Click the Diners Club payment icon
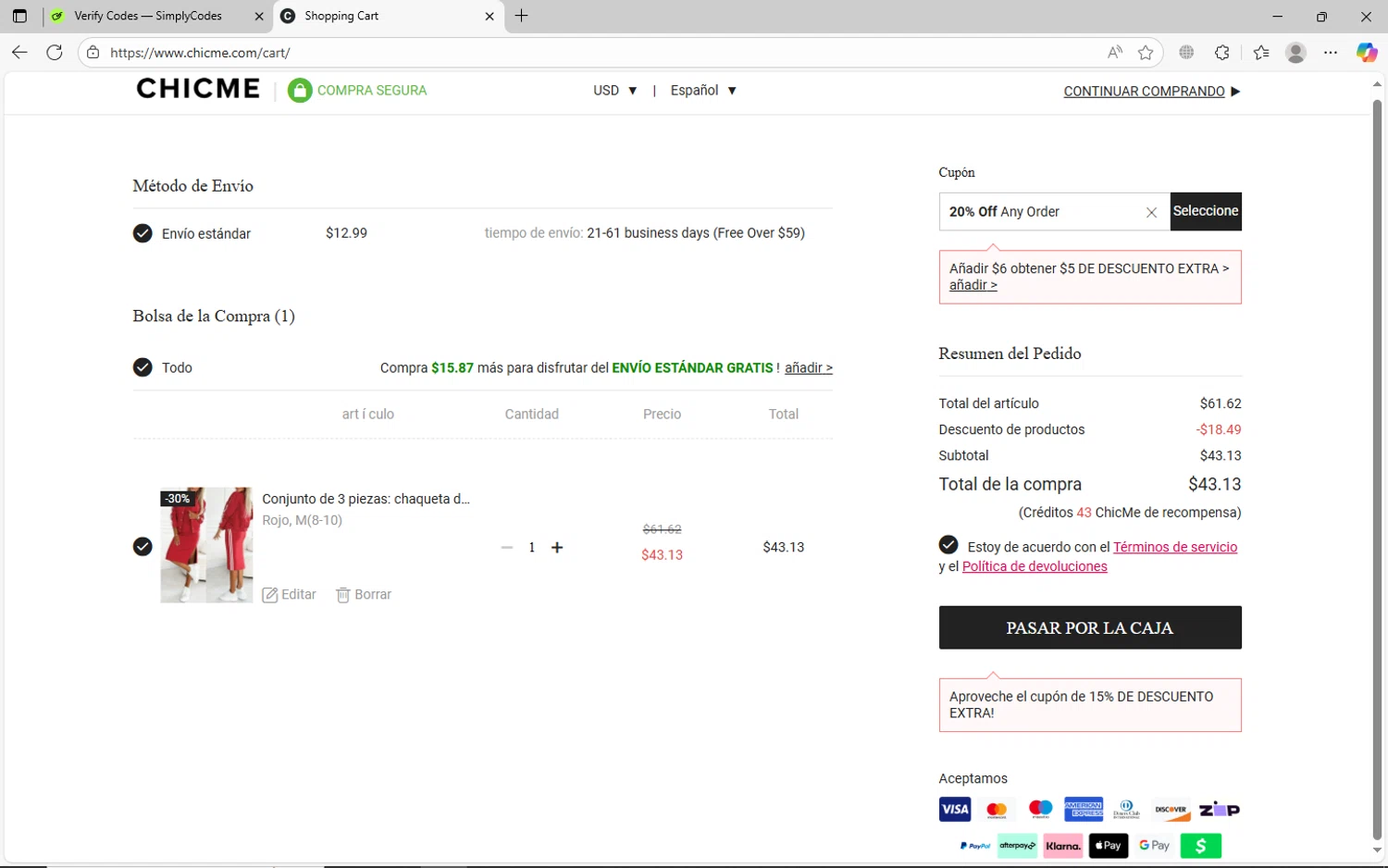The width and height of the screenshot is (1388, 868). pyautogui.click(x=1126, y=810)
